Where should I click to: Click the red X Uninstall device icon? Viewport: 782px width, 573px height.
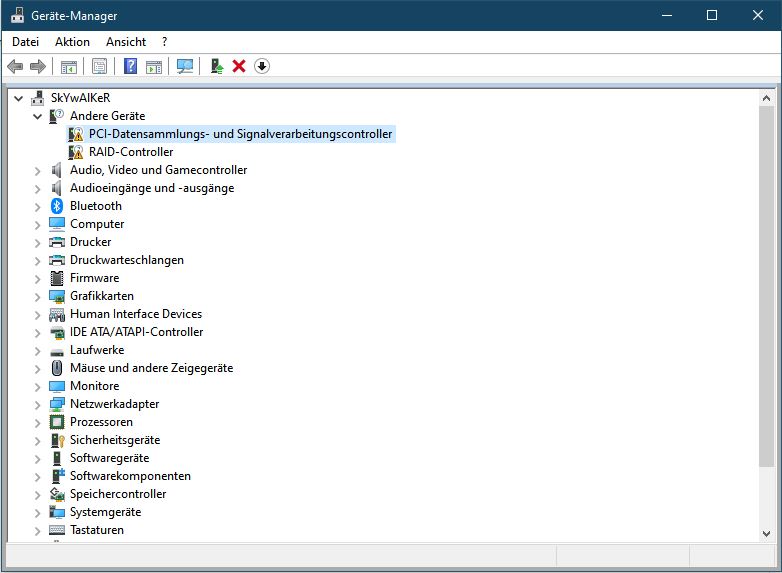pyautogui.click(x=239, y=66)
